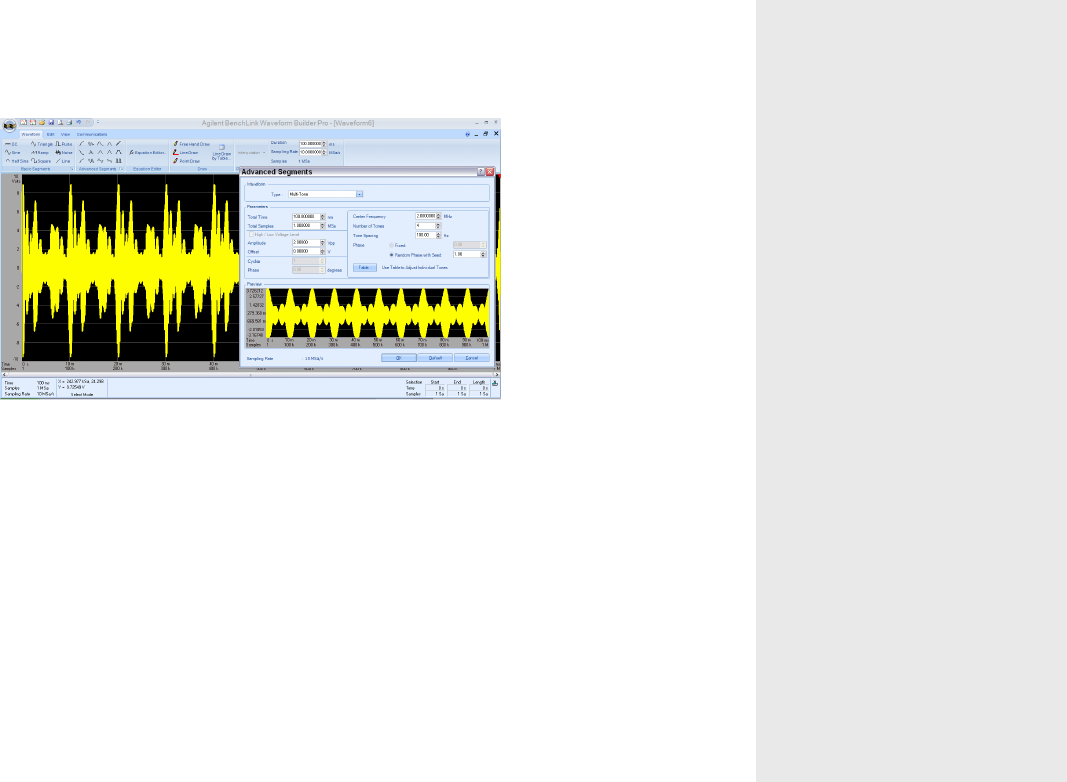Click OK in Advanced Segments dialog
The height and width of the screenshot is (782, 1067).
[399, 358]
